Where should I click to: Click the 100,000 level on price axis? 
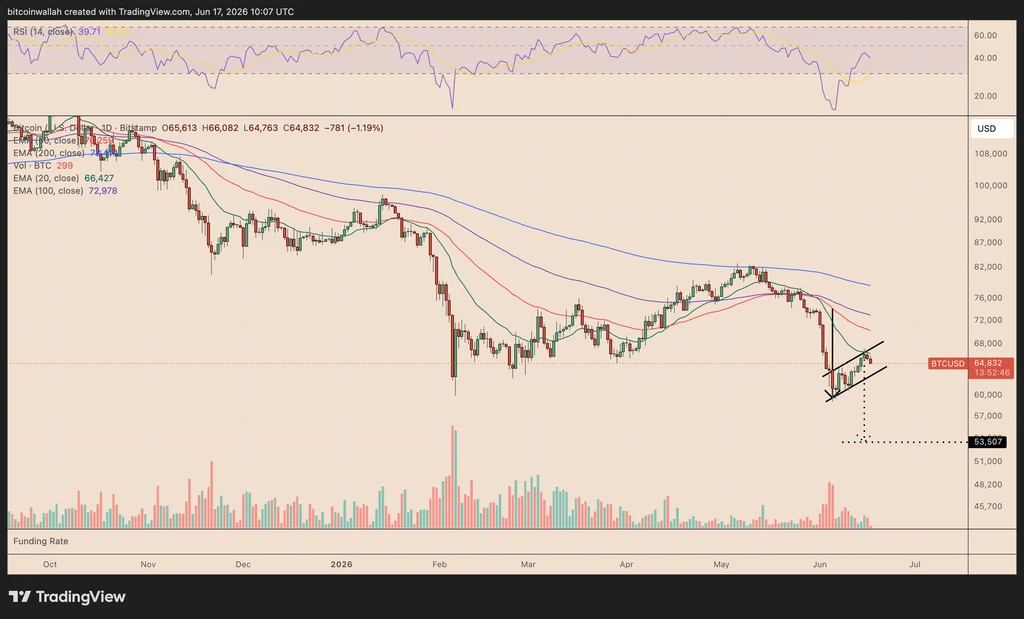[x=989, y=185]
